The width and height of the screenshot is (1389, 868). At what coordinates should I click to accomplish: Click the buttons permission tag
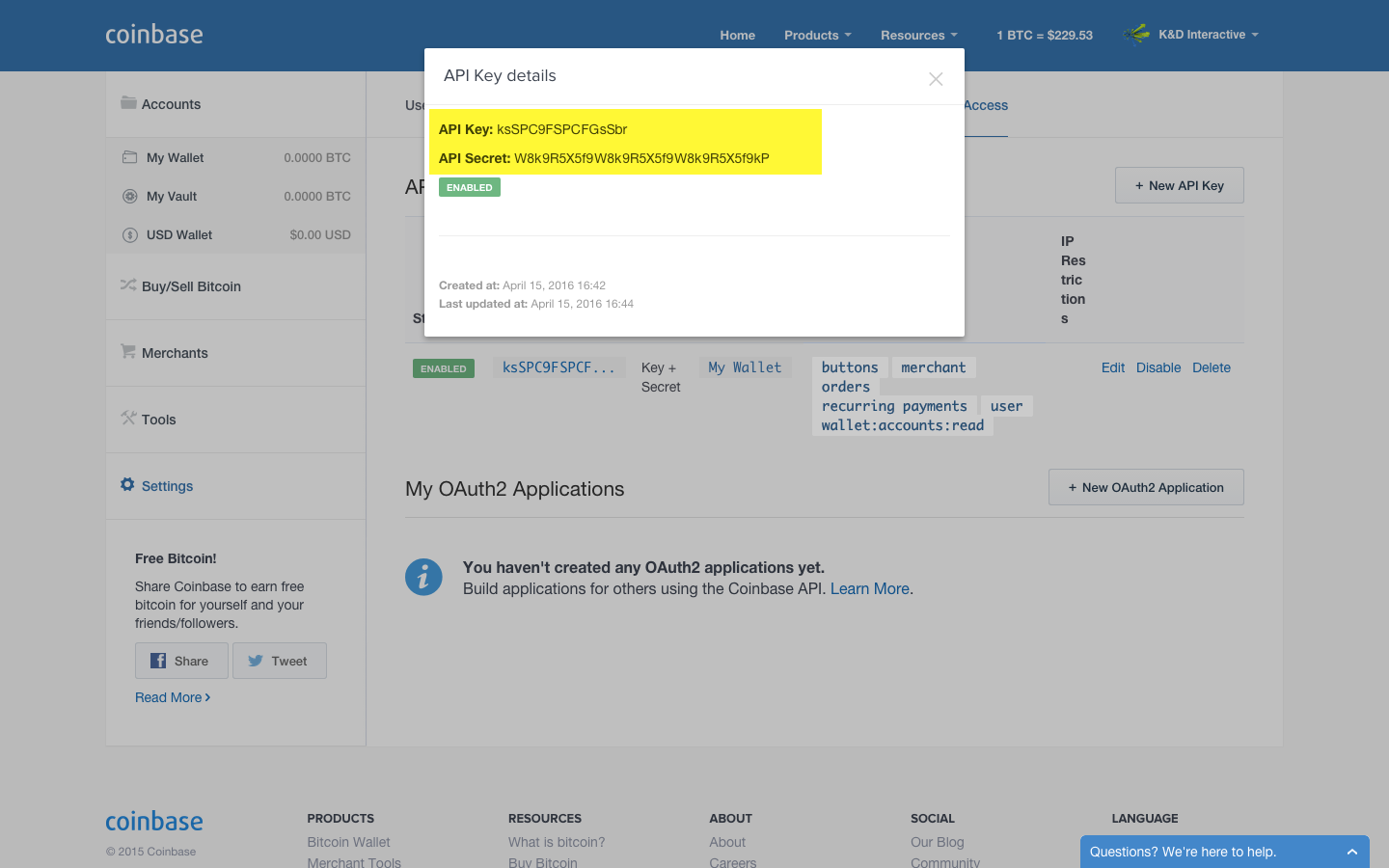(850, 367)
